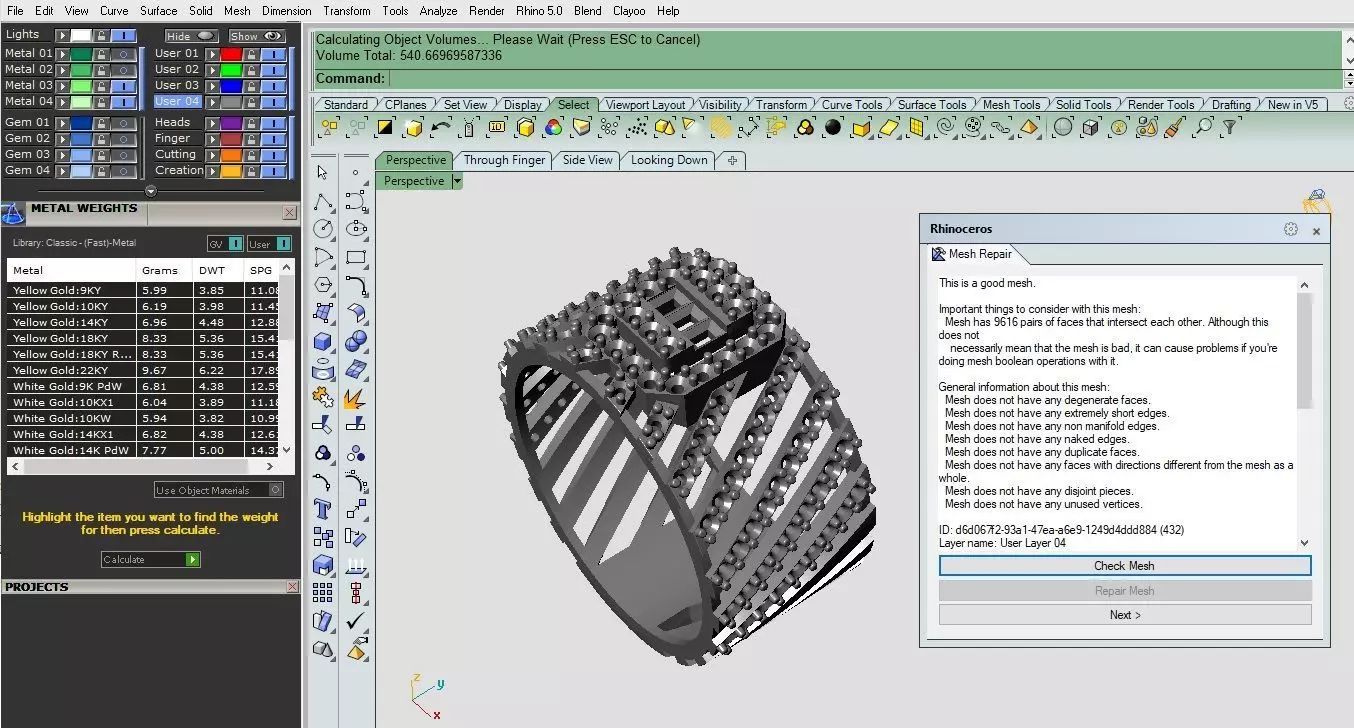Click Show layers button
The height and width of the screenshot is (728, 1354).
tap(258, 36)
